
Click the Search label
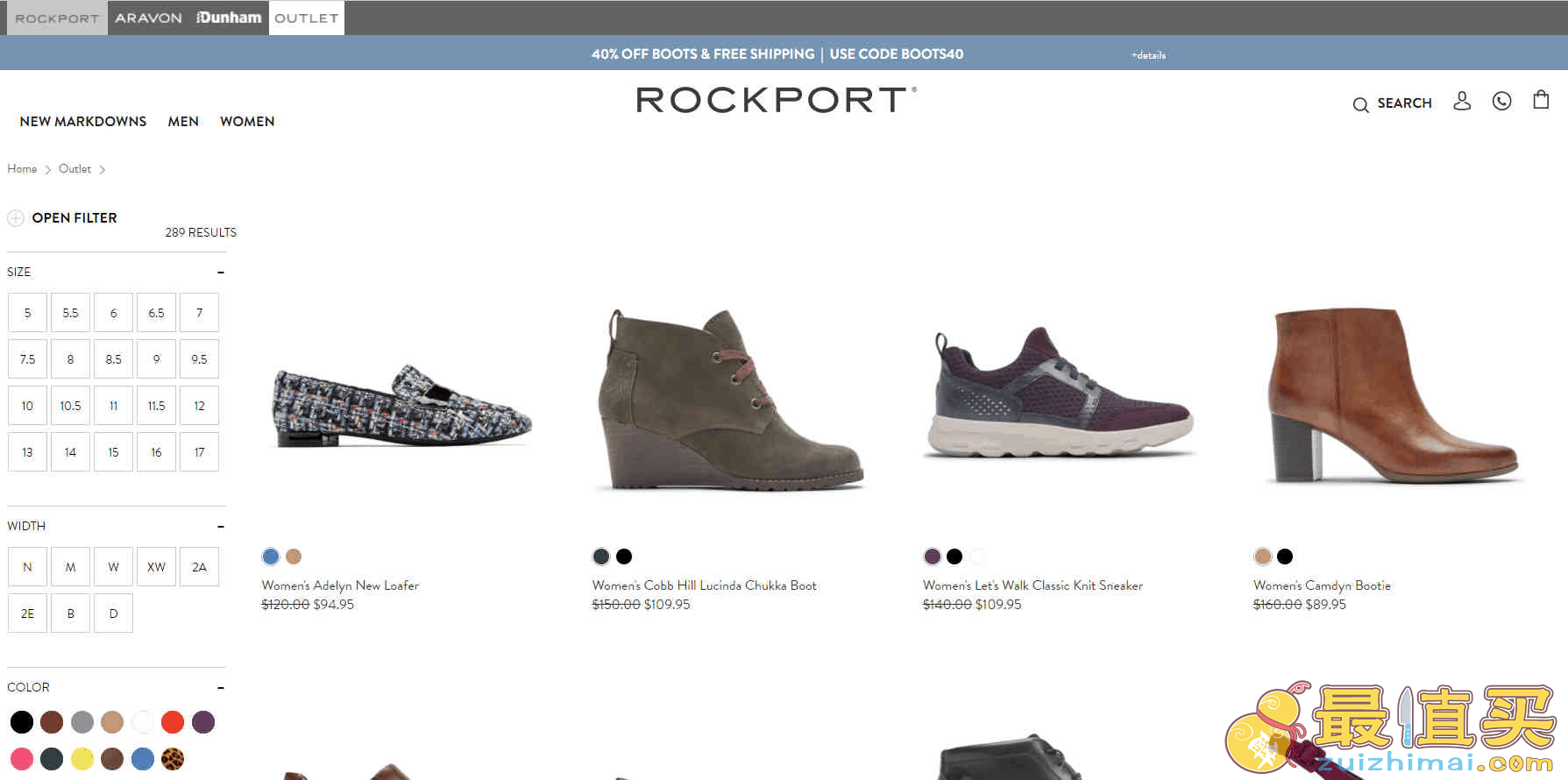point(1404,103)
